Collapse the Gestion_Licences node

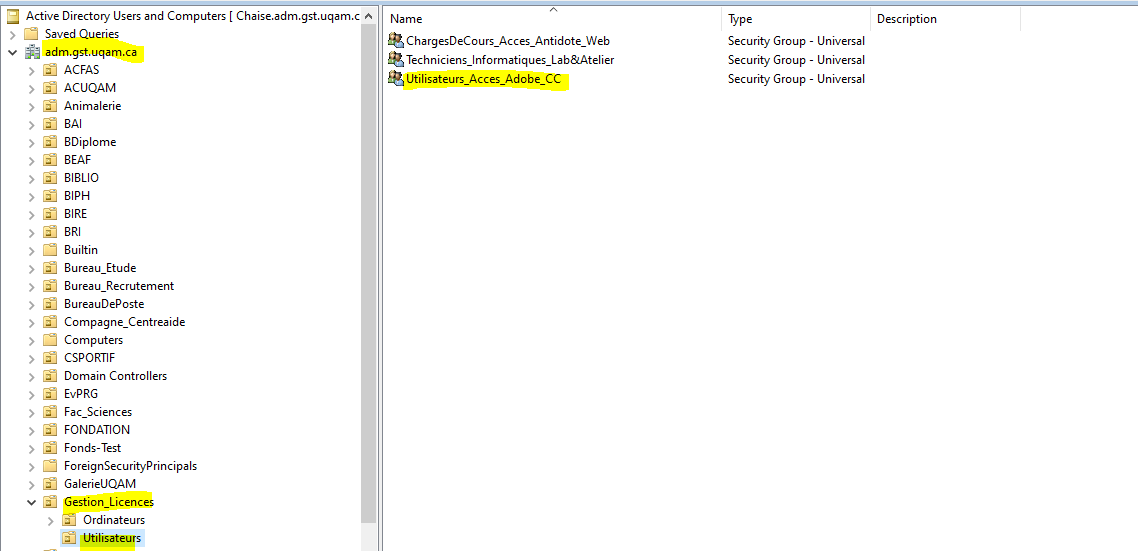point(31,502)
